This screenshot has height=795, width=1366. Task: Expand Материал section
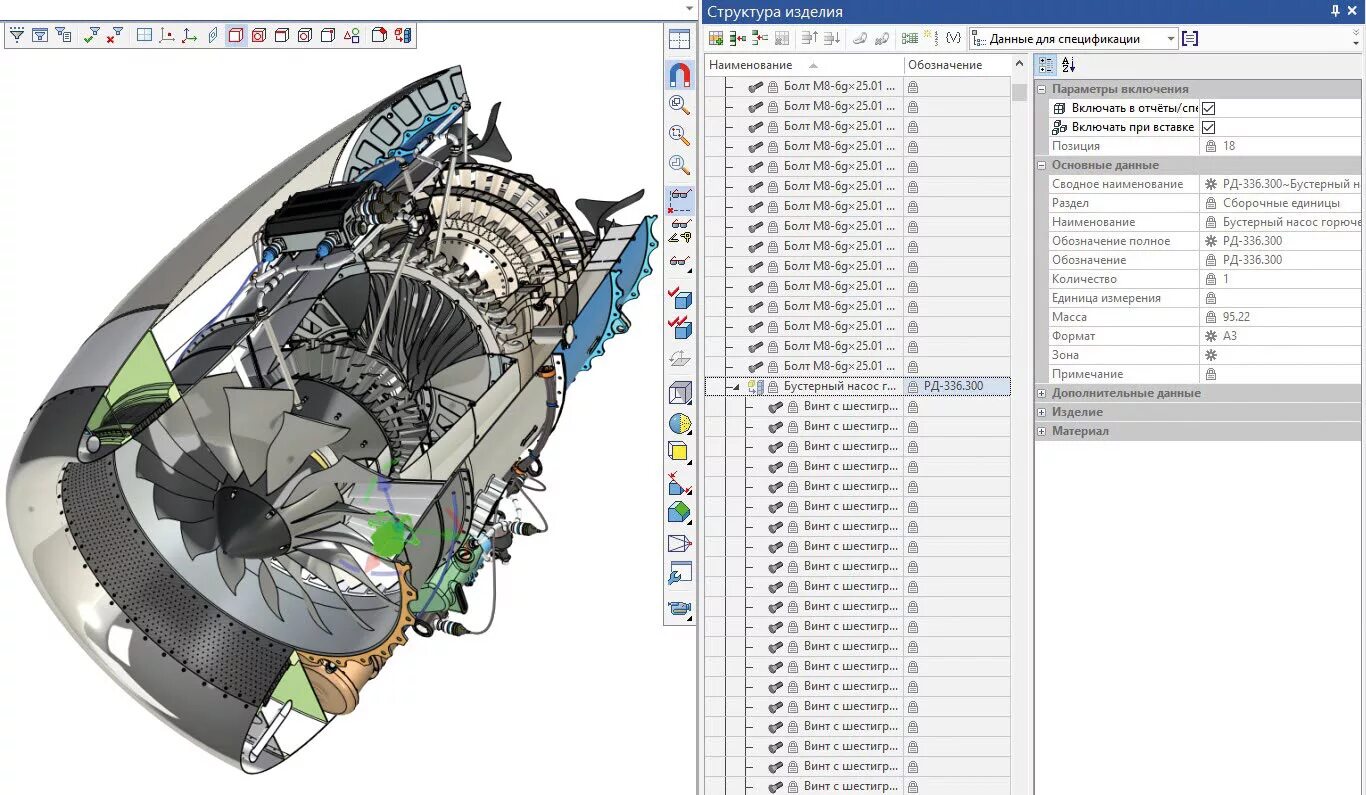[x=1041, y=431]
